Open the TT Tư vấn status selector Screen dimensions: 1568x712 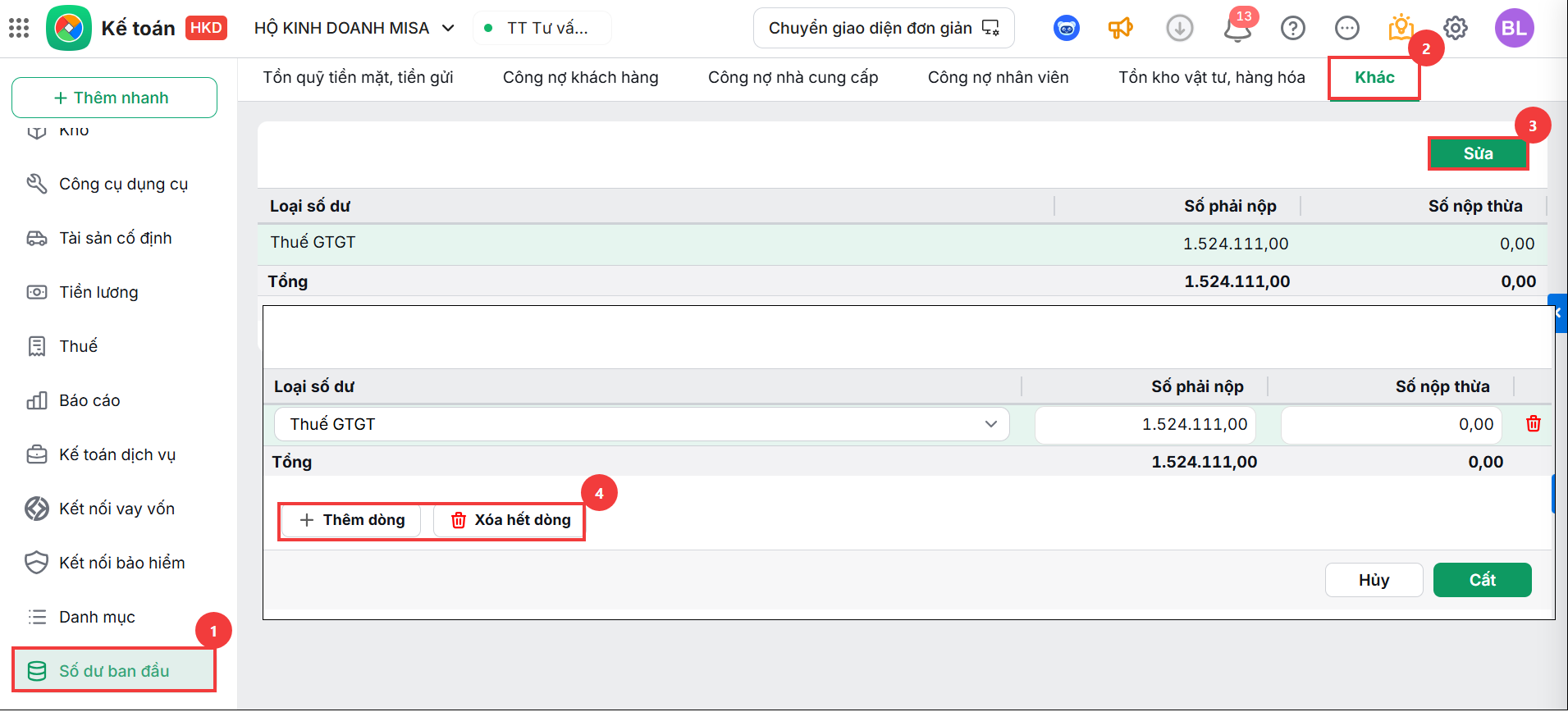tap(542, 28)
